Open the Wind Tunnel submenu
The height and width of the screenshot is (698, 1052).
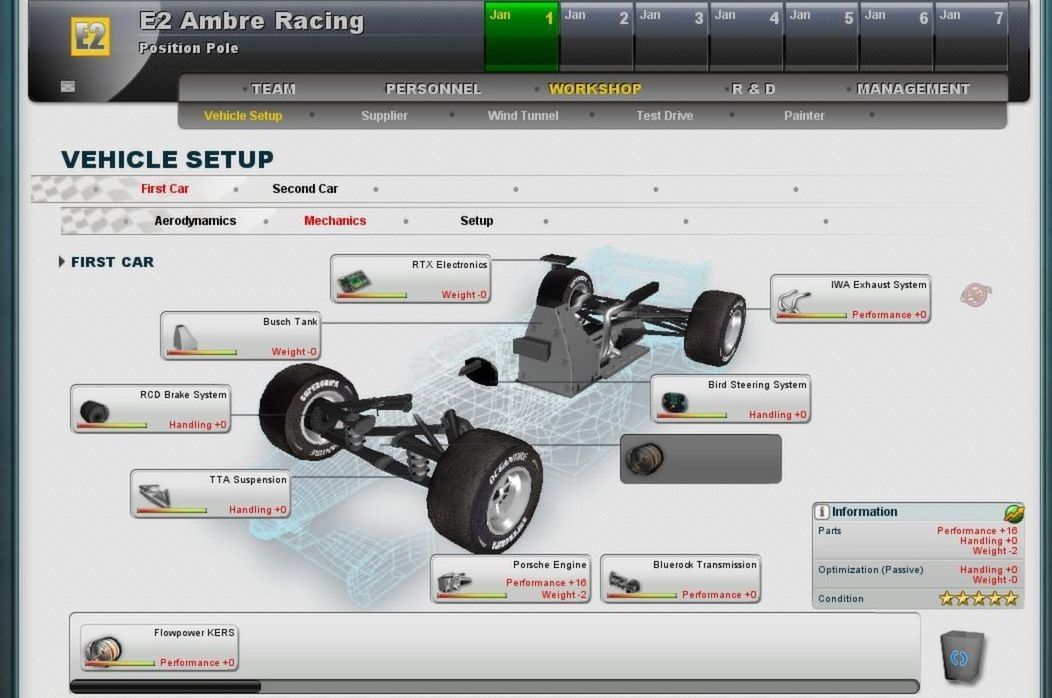point(523,116)
